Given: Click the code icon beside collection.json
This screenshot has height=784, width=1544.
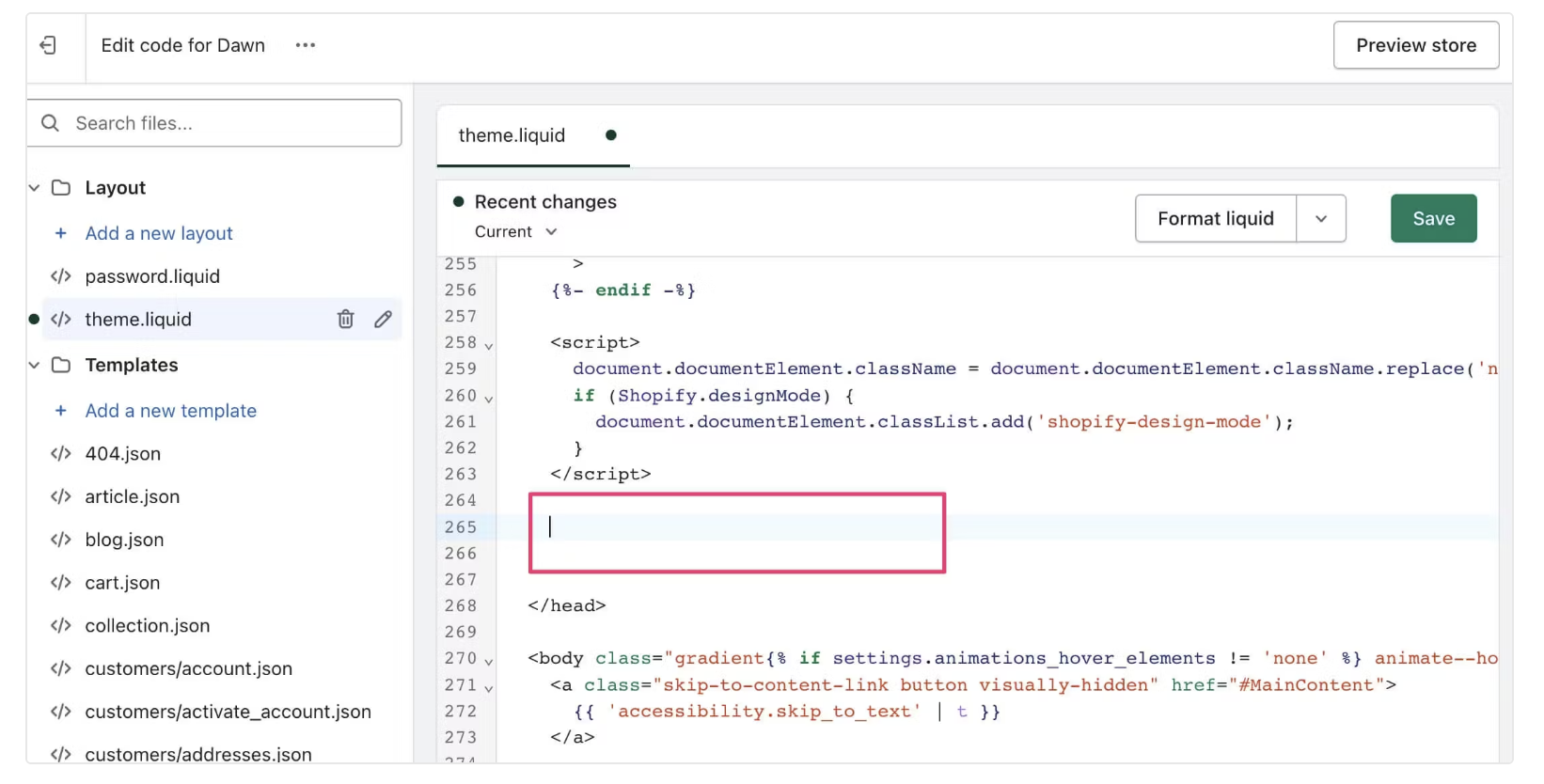Looking at the screenshot, I should 61,626.
